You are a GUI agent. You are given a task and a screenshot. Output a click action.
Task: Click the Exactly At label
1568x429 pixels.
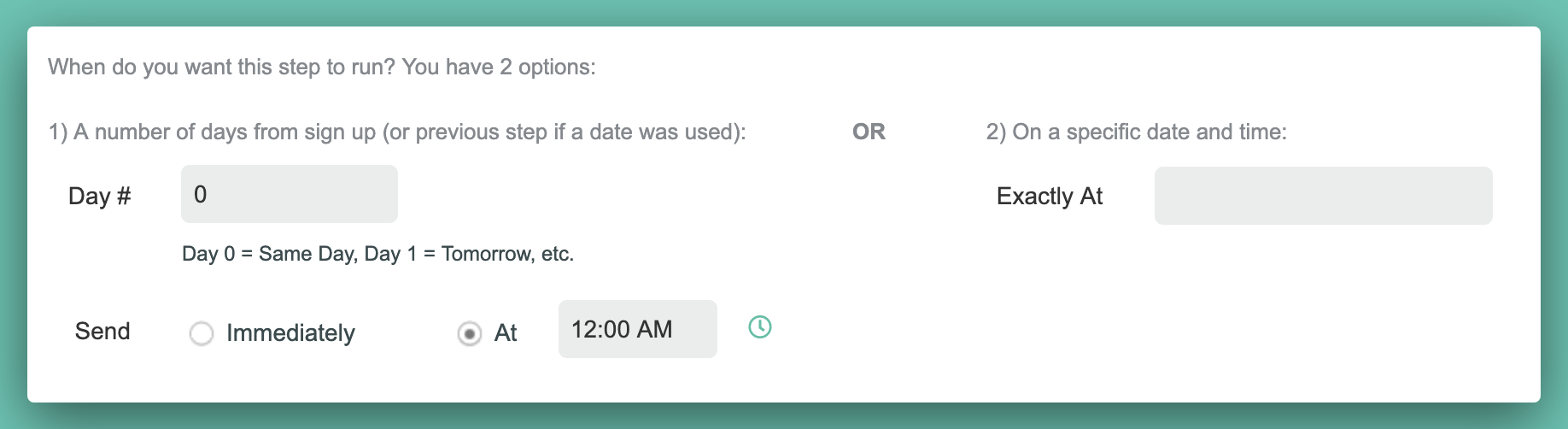point(1050,197)
